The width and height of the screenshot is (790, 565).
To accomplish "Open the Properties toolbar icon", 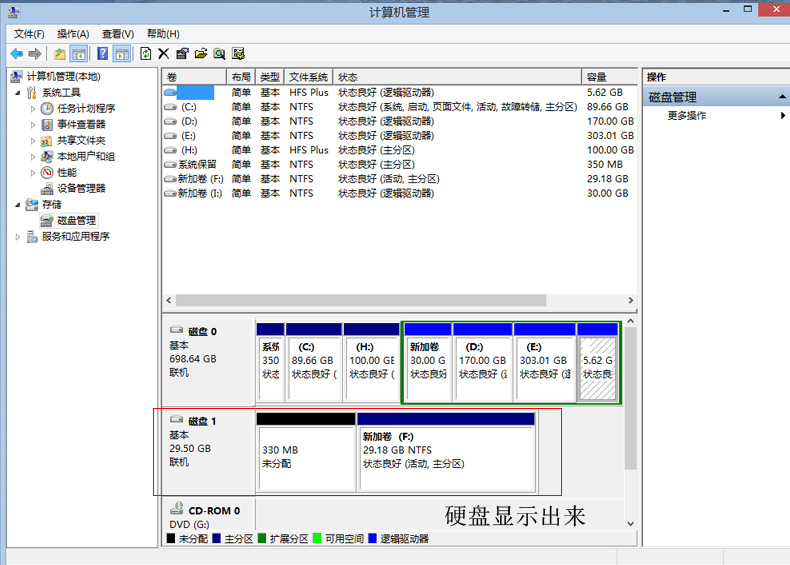I will click(x=182, y=53).
